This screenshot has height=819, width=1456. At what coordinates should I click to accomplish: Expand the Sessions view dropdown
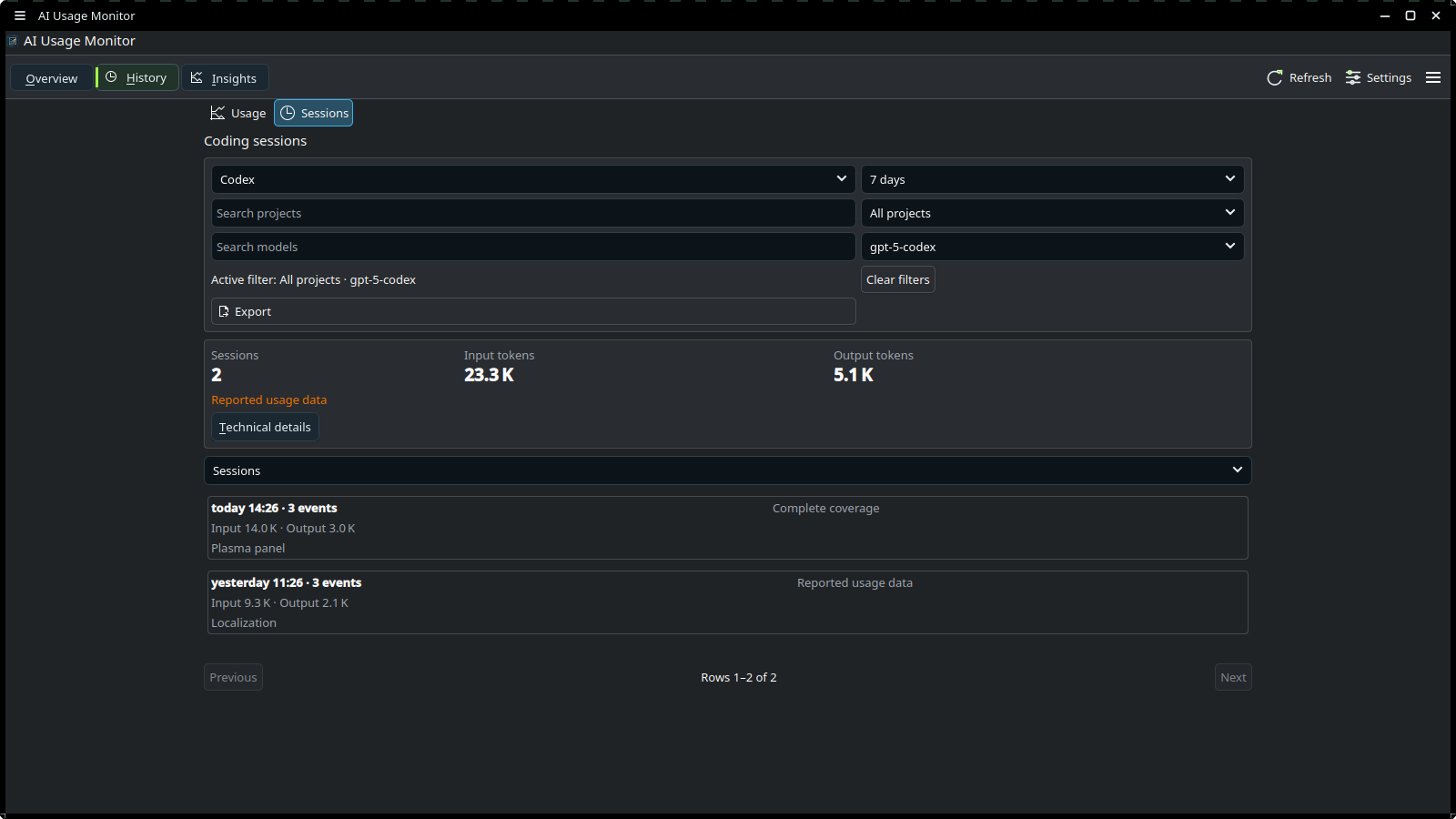(728, 470)
